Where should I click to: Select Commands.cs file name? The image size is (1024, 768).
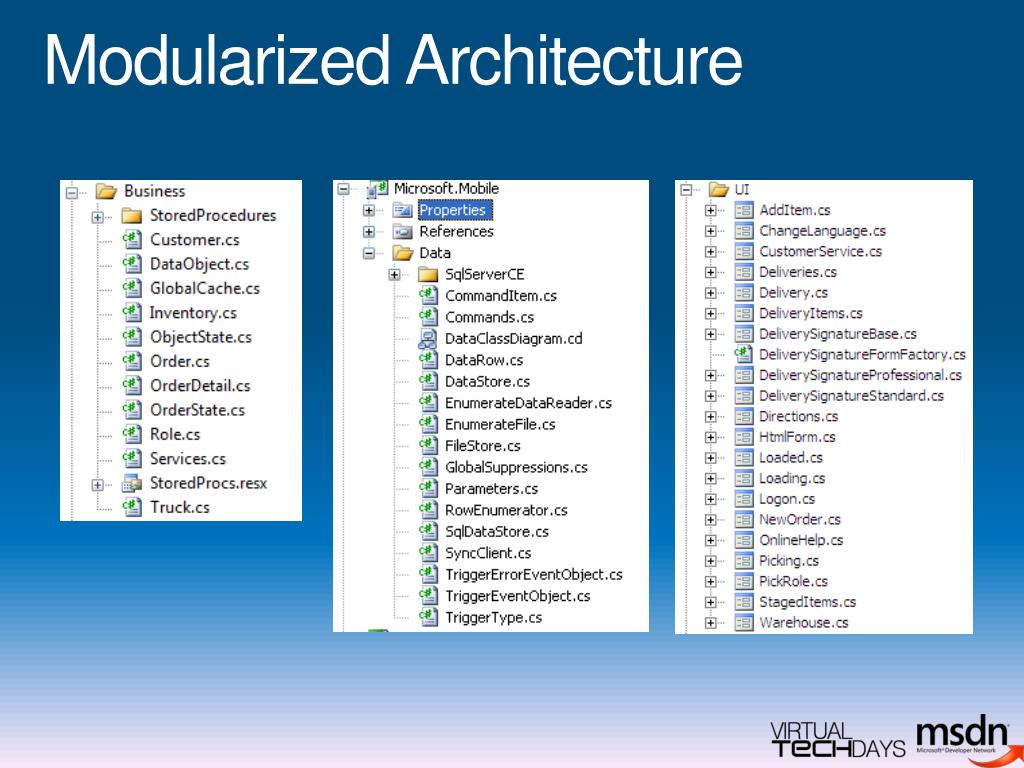point(489,317)
